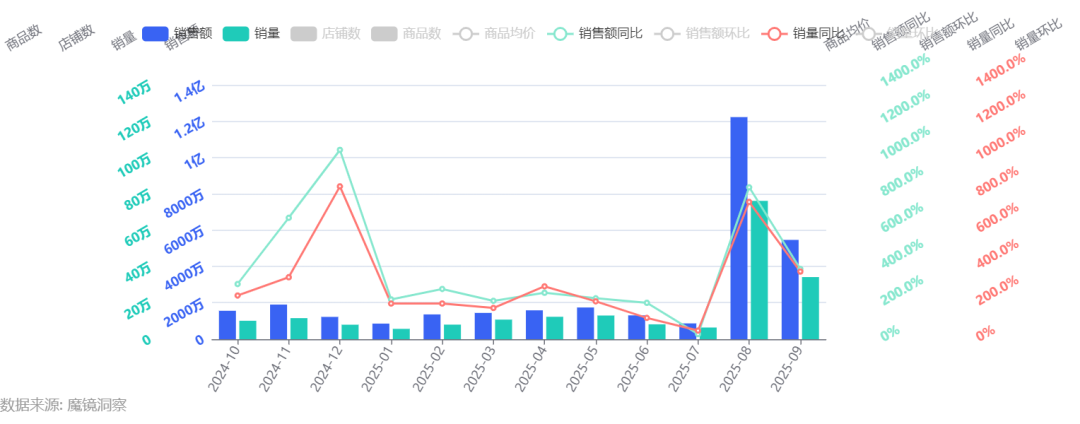Viewport: 1080px width, 424px height.
Task: Click the blue 销售额 bar for 2024-11
Action: [279, 322]
